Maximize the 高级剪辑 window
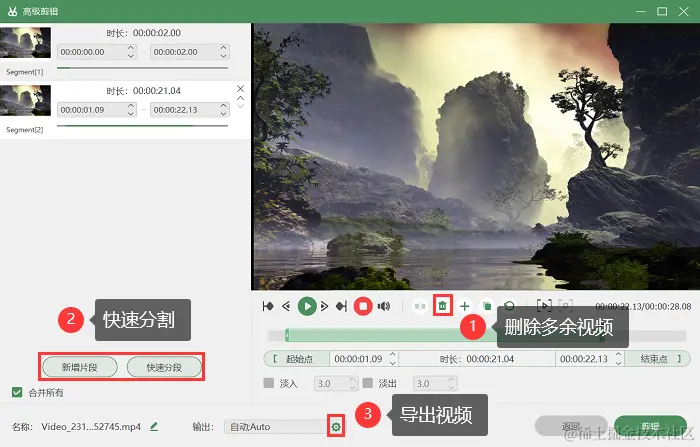 pos(662,11)
